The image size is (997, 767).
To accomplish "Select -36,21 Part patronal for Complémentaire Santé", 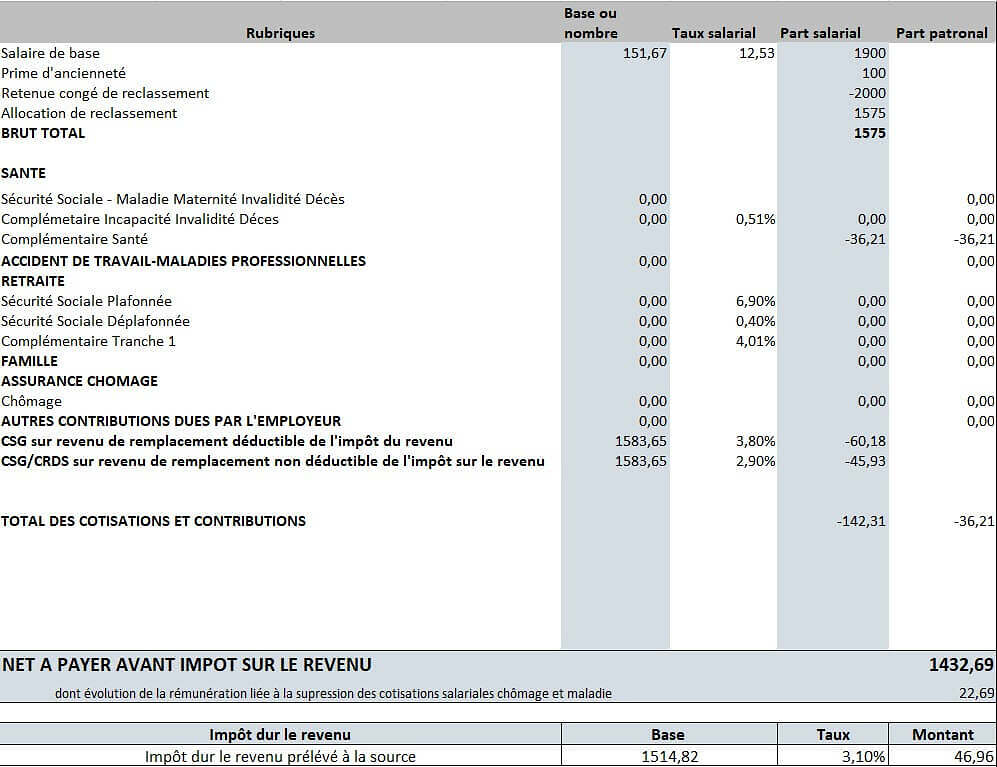I will coord(974,239).
